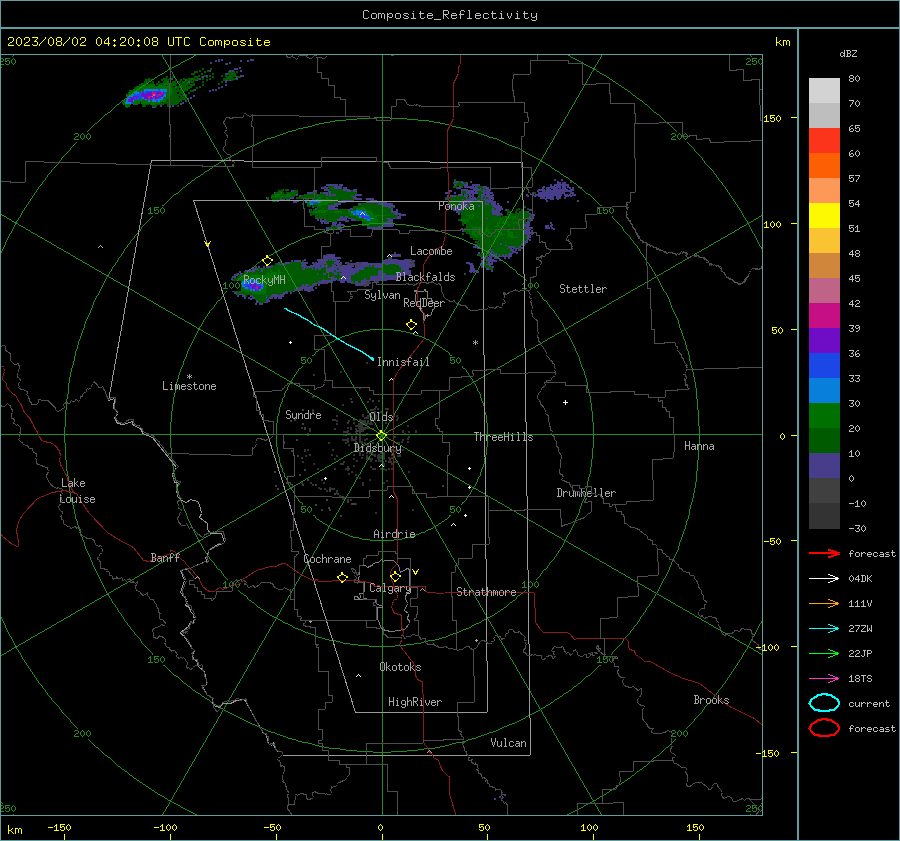Select the HighRiver label
900x841 pixels.
pyautogui.click(x=415, y=702)
